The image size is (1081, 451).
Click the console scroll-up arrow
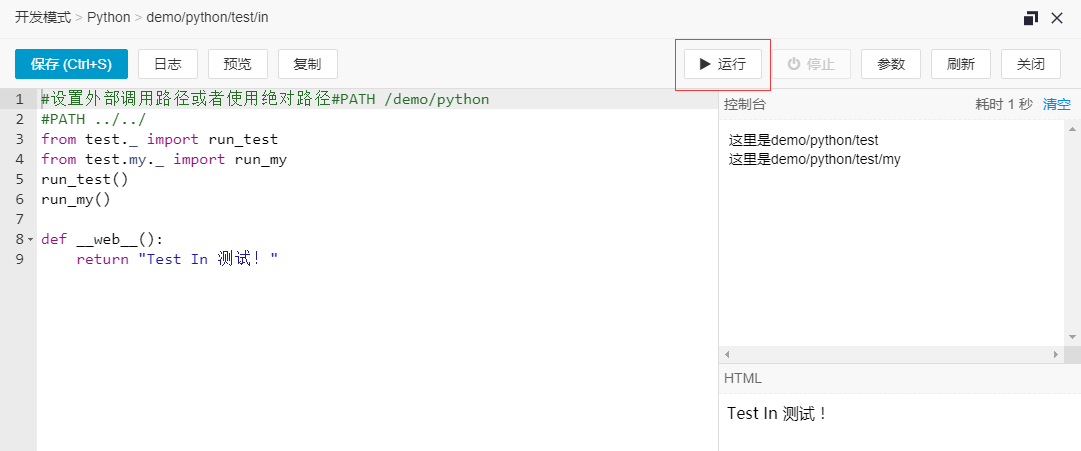[x=1072, y=128]
